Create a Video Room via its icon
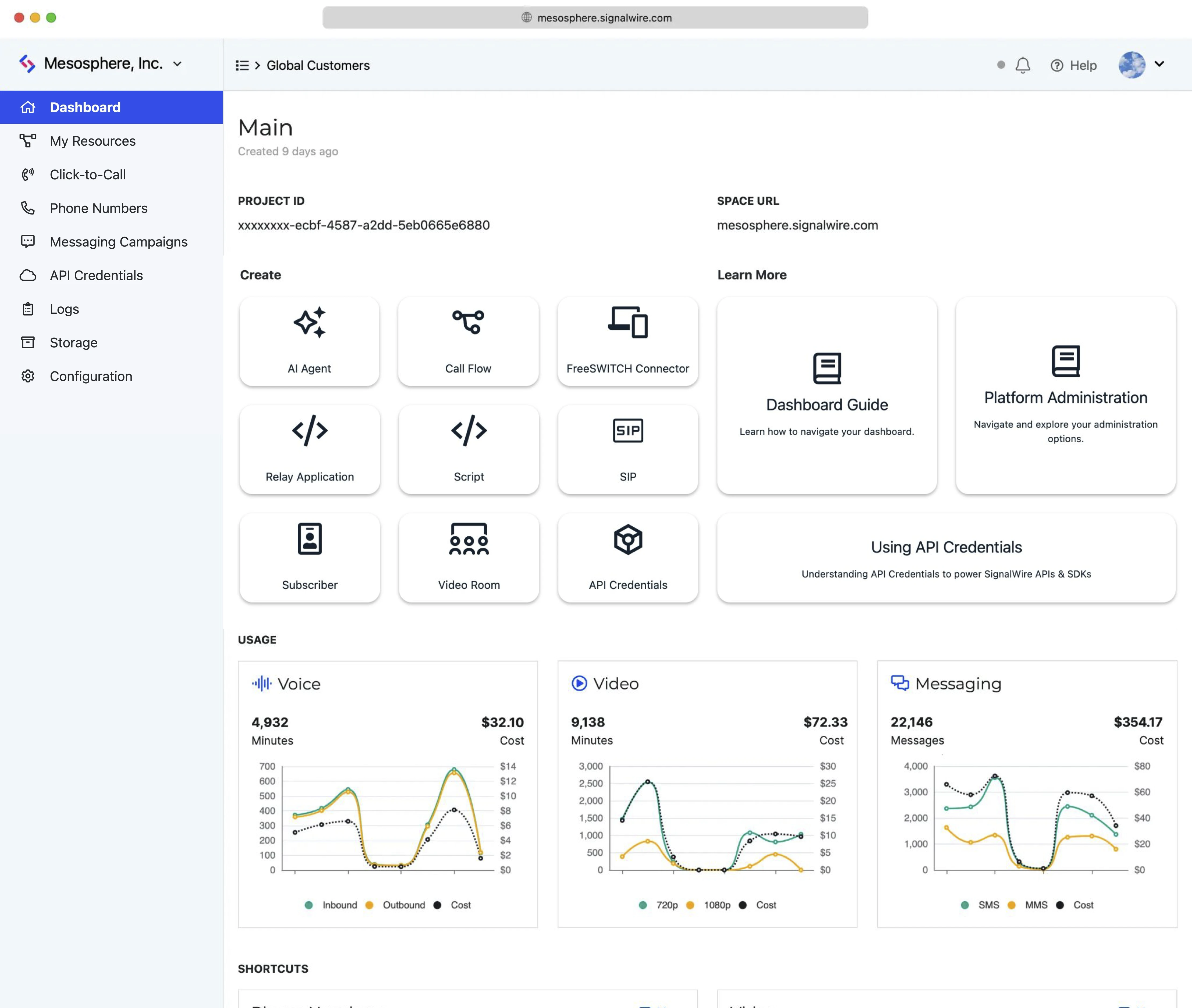1192x1008 pixels. 469,539
